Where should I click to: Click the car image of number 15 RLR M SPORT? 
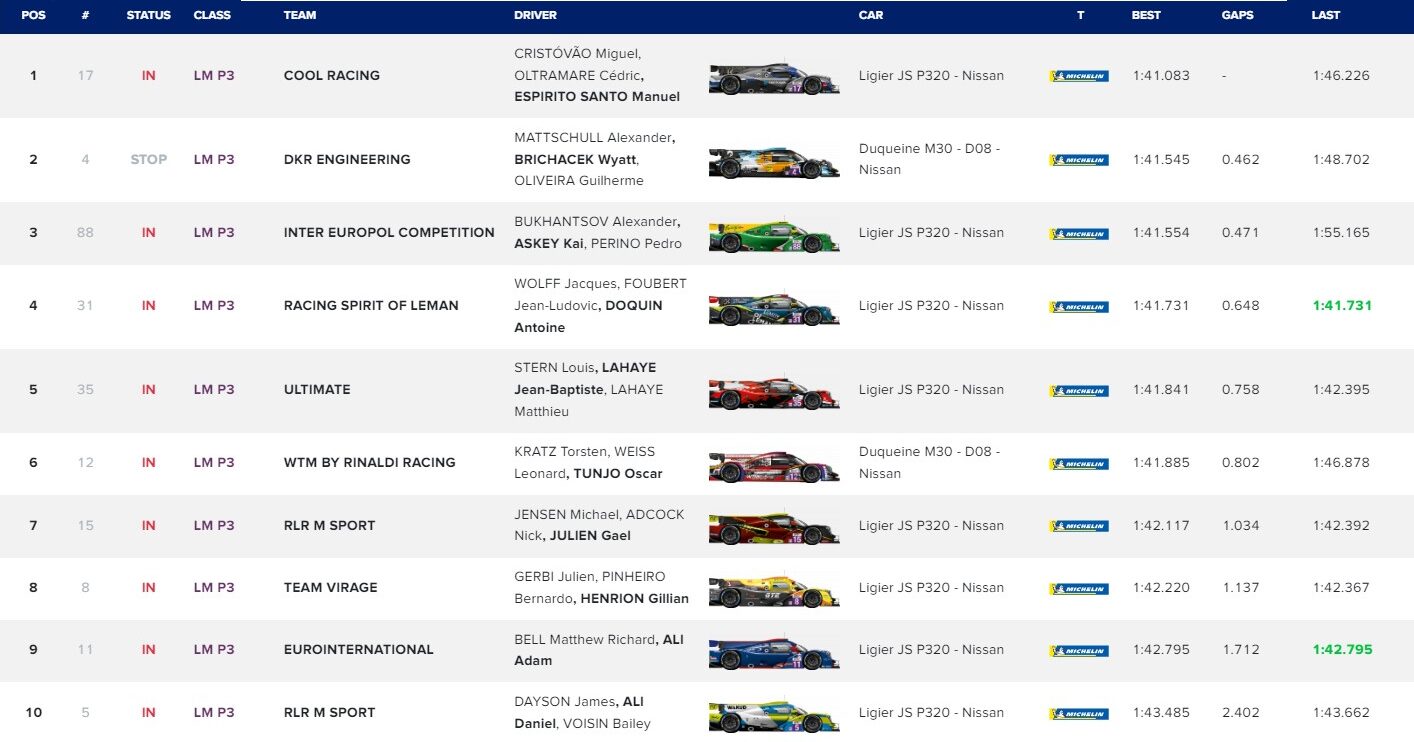pyautogui.click(x=774, y=529)
